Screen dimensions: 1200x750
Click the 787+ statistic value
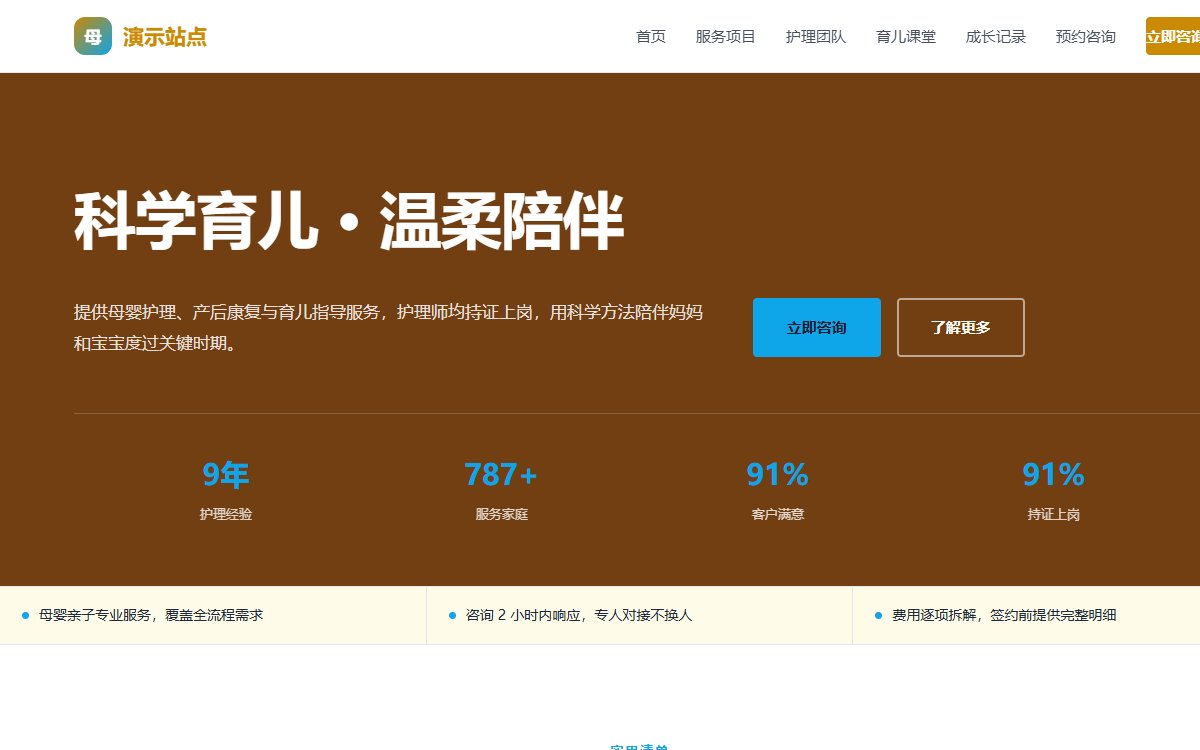click(x=501, y=474)
